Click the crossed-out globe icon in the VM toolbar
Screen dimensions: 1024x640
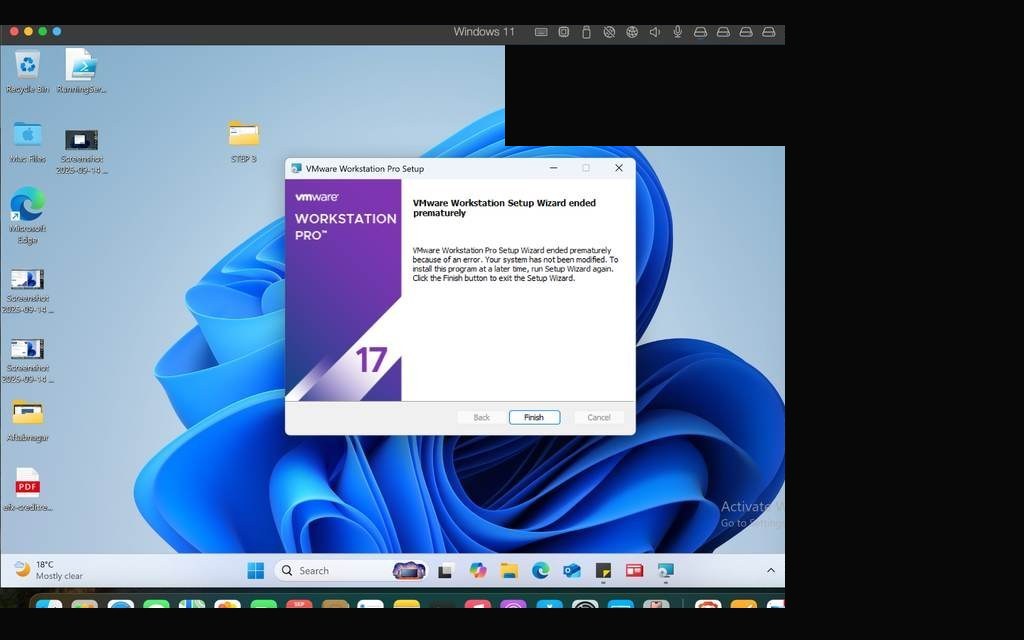click(x=609, y=32)
